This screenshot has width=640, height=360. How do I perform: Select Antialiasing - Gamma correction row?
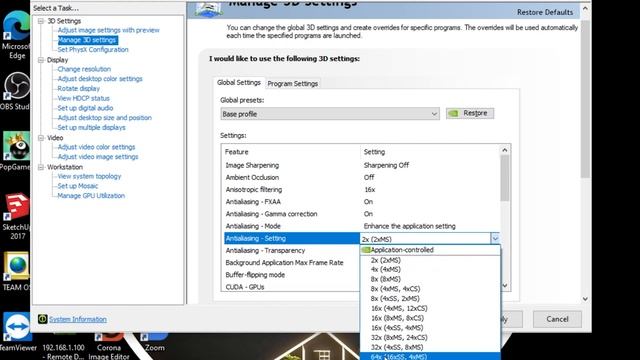tap(361, 214)
